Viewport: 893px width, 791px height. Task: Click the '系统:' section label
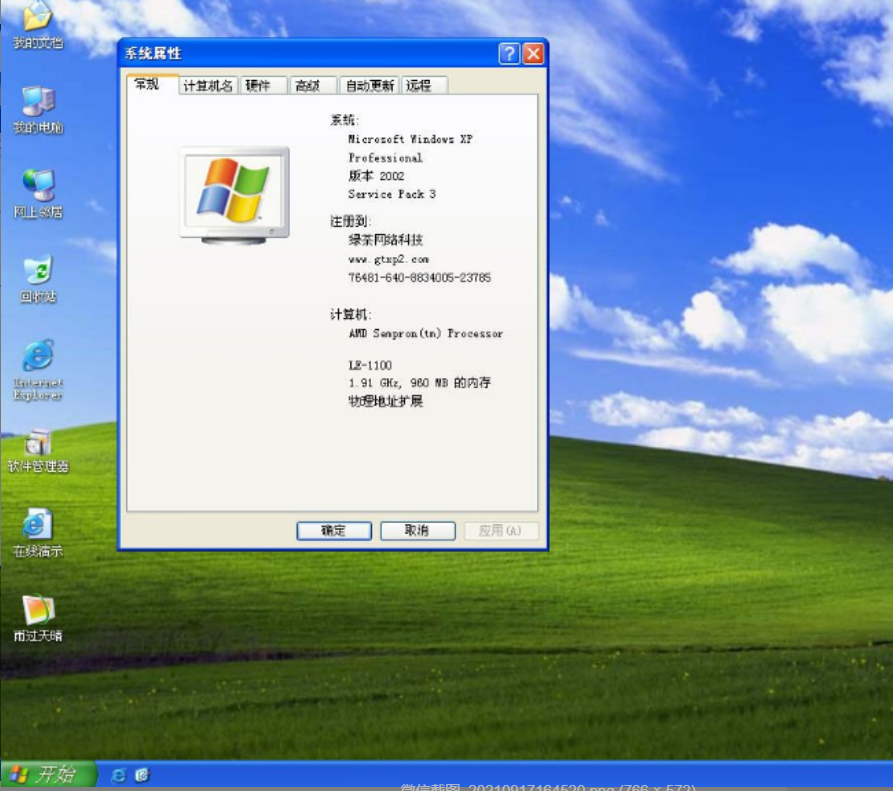[345, 120]
